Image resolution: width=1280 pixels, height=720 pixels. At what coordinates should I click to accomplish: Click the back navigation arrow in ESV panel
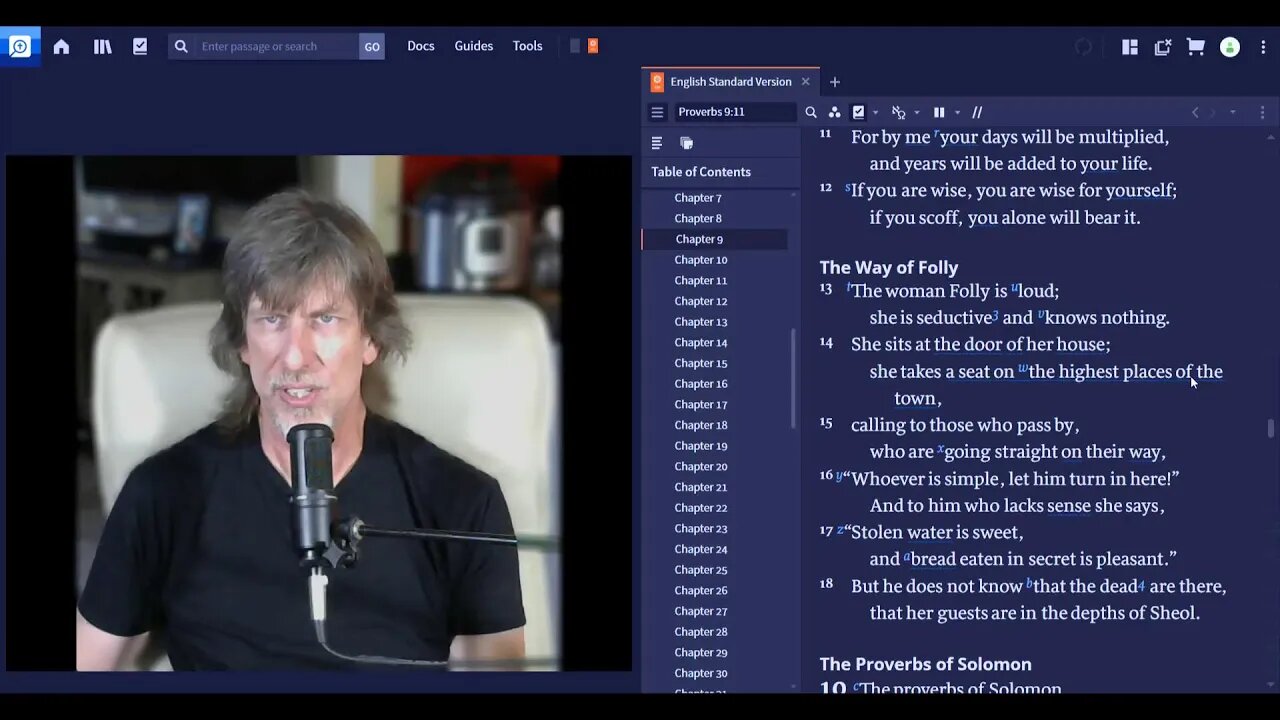point(1195,112)
